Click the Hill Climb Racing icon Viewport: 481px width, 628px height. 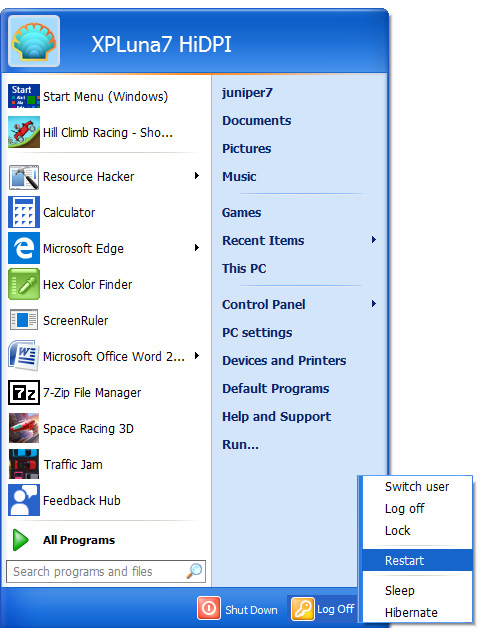click(x=24, y=132)
